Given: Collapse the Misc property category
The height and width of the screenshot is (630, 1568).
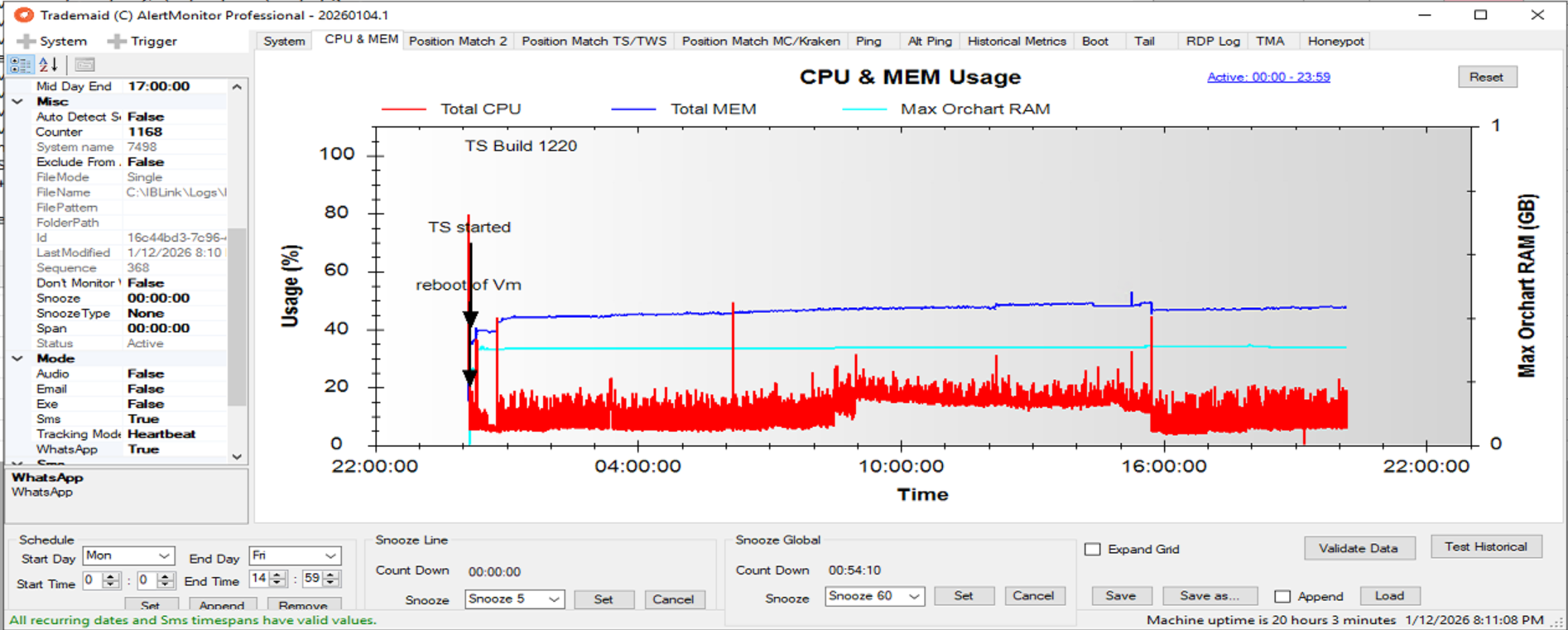Looking at the screenshot, I should click(x=17, y=102).
